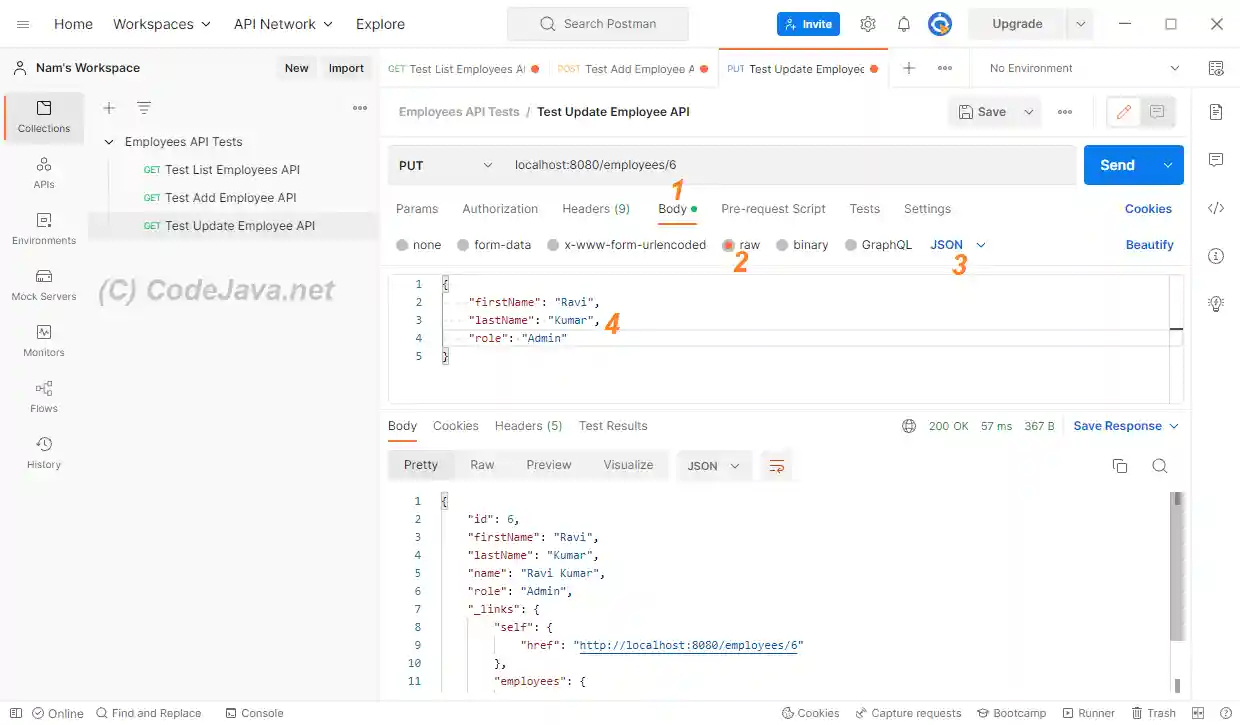This screenshot has height=725, width=1240.
Task: Open the Monitors panel
Action: [43, 341]
